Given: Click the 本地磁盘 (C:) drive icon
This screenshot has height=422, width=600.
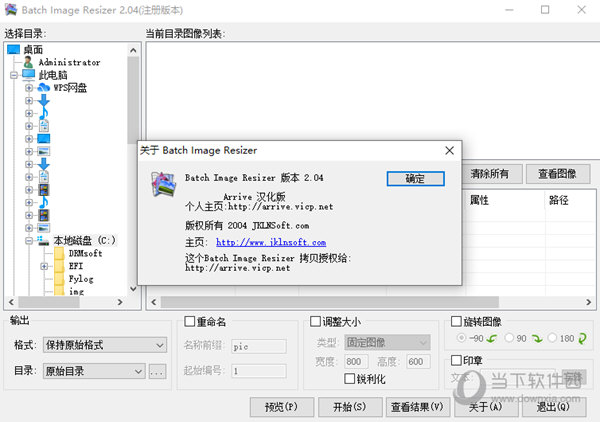Looking at the screenshot, I should click(43, 240).
